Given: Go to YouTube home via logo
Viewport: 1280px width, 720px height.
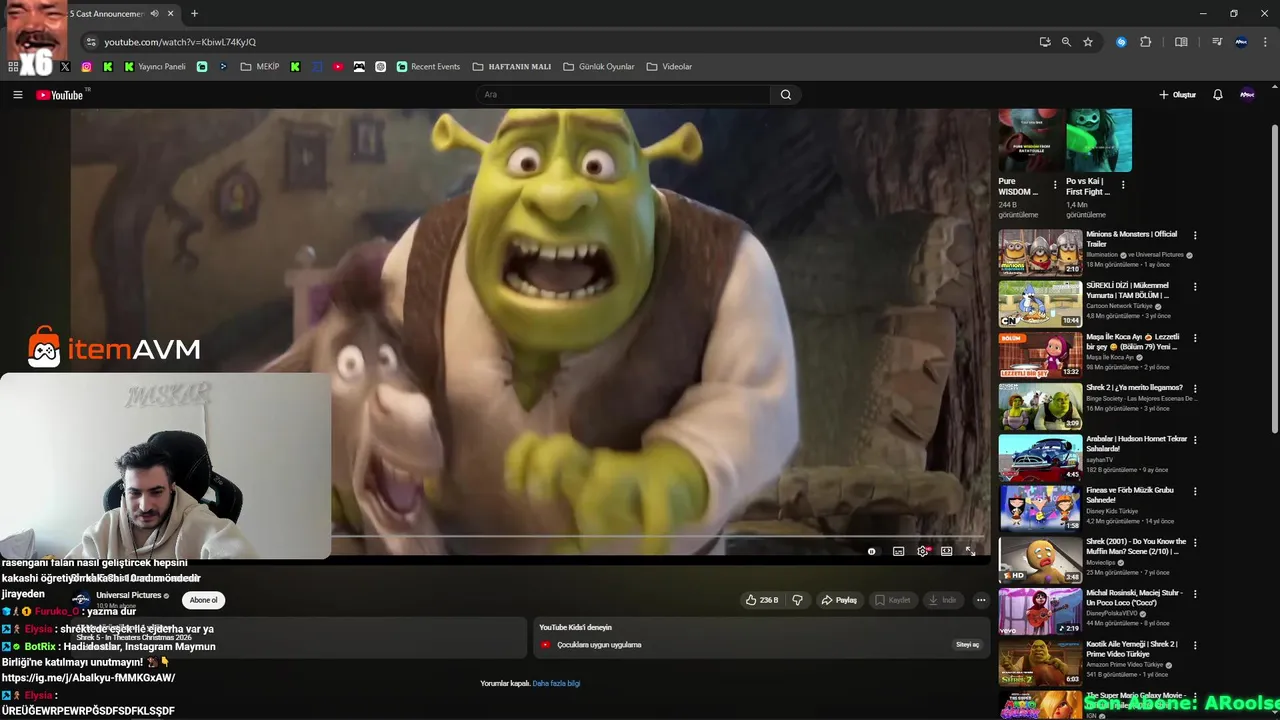Looking at the screenshot, I should (60, 95).
